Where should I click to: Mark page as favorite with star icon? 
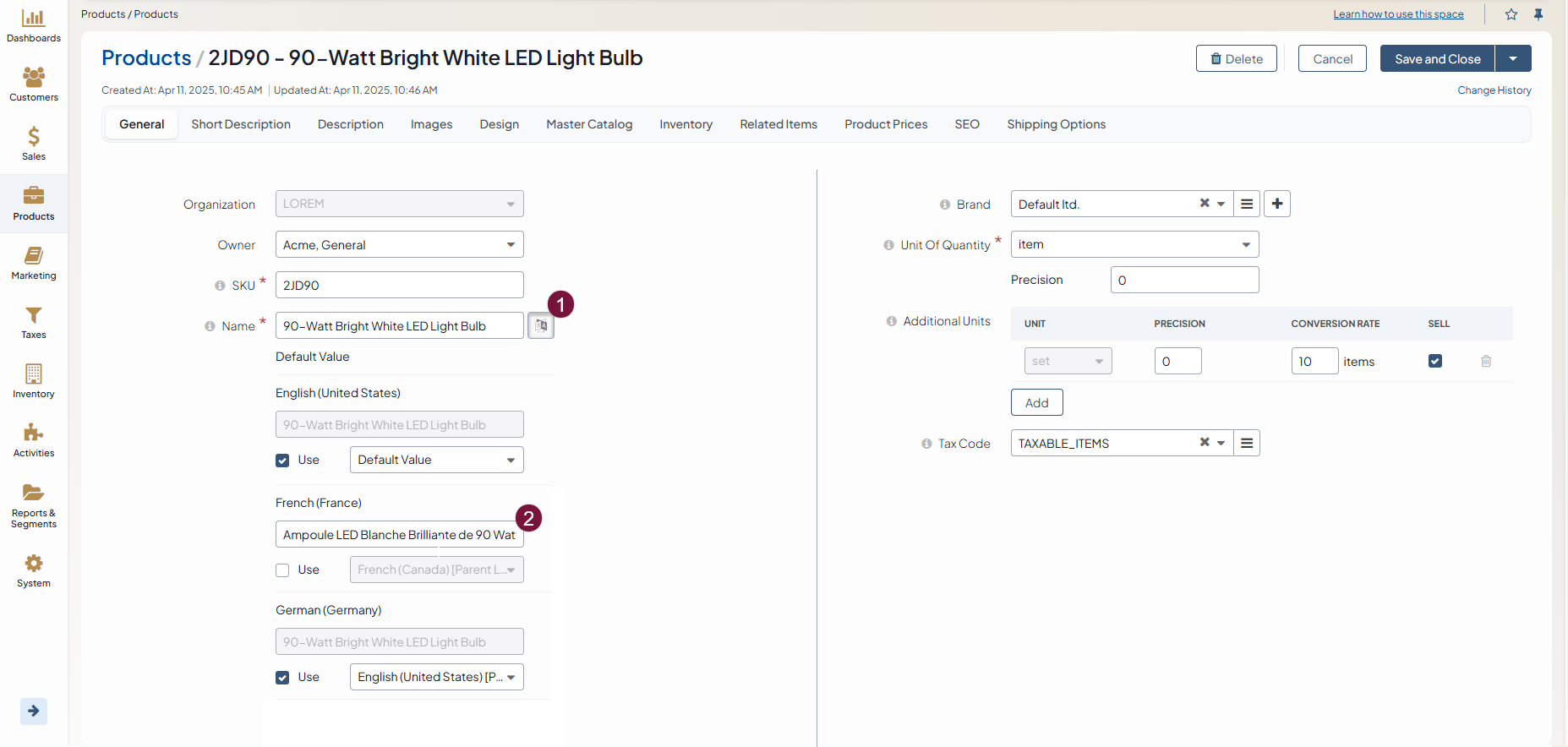pos(1511,14)
